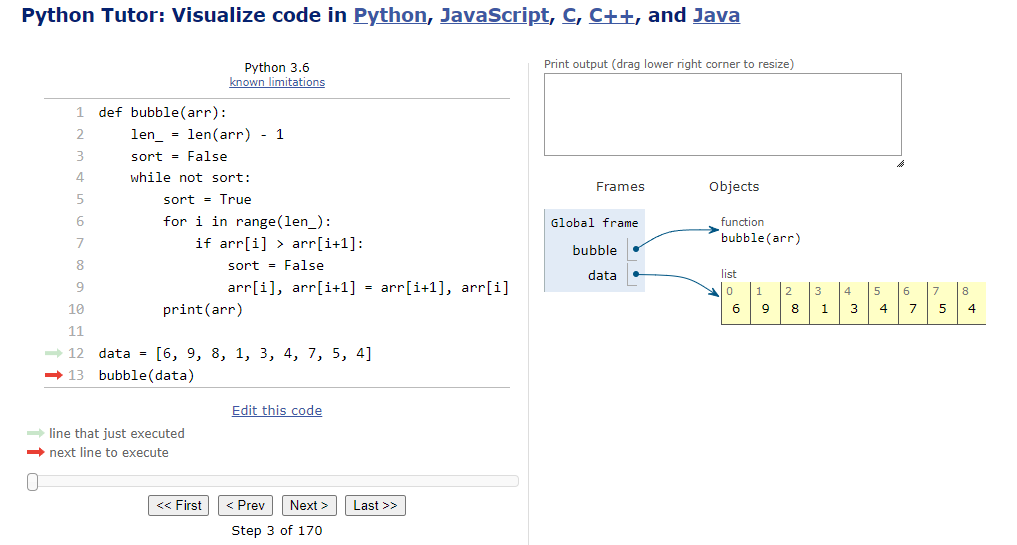This screenshot has width=1017, height=545.
Task: Click the next line to execute legend
Action: (109, 453)
